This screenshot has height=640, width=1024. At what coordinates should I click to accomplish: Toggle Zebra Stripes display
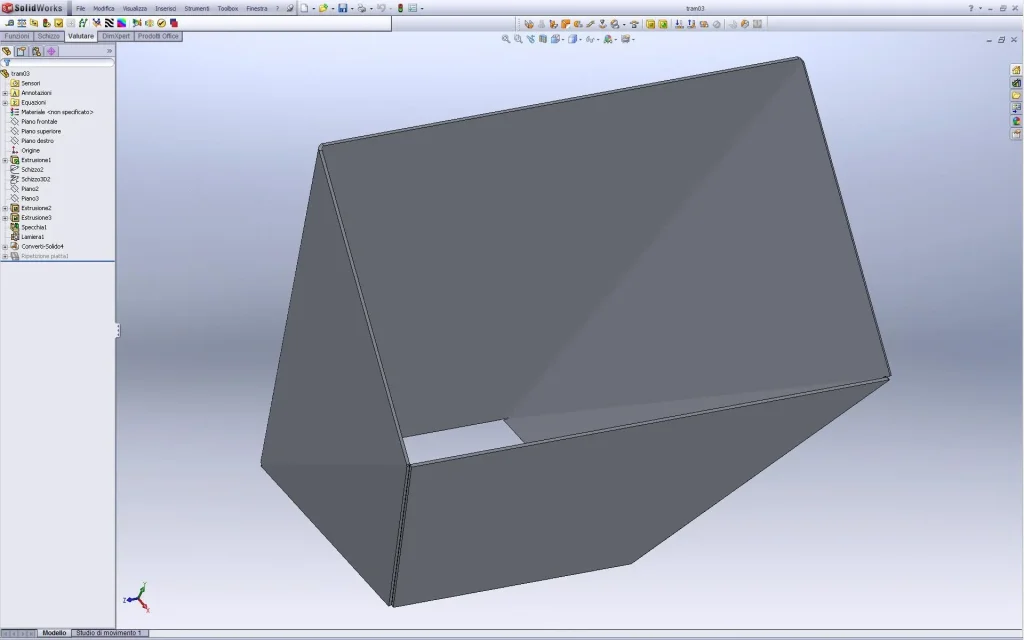[109, 23]
